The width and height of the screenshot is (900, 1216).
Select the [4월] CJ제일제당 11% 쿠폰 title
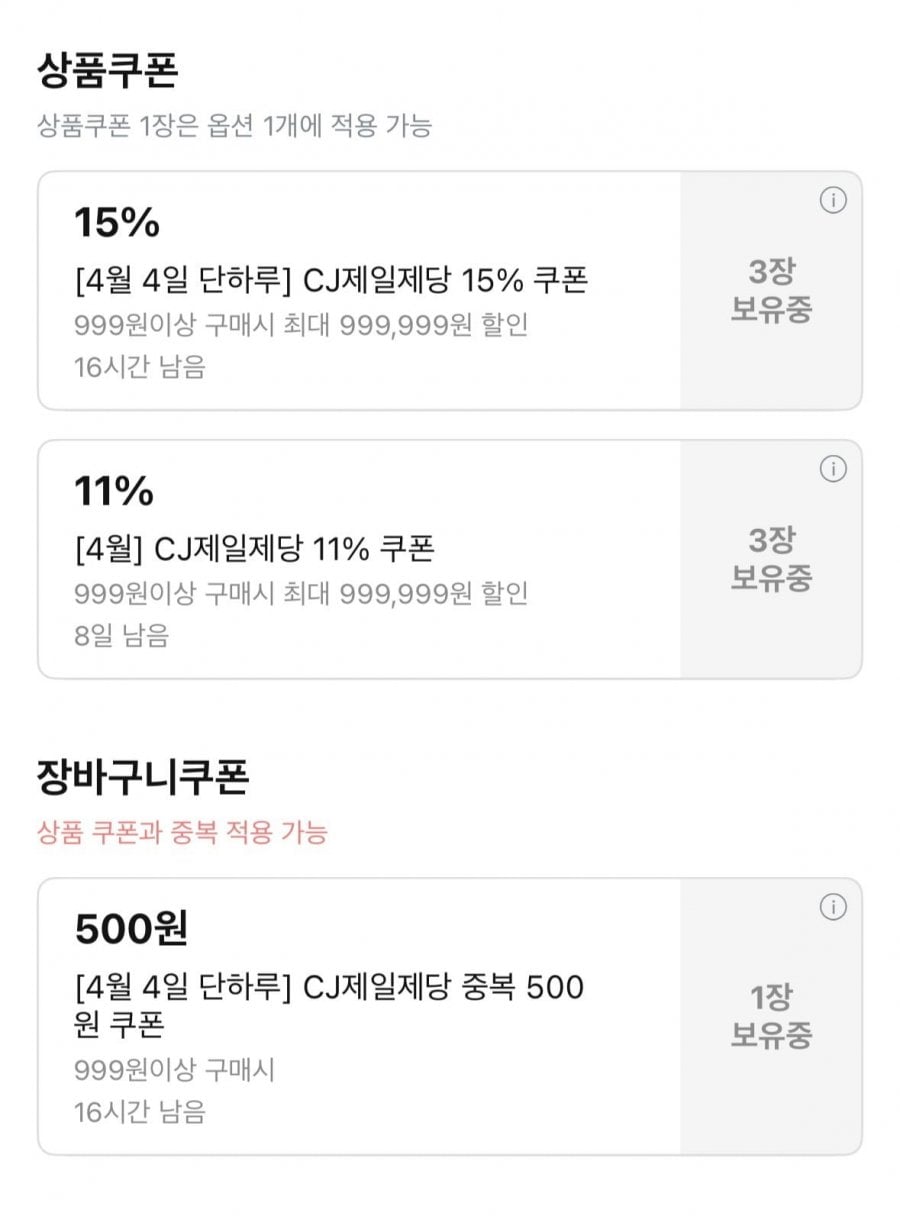(254, 549)
